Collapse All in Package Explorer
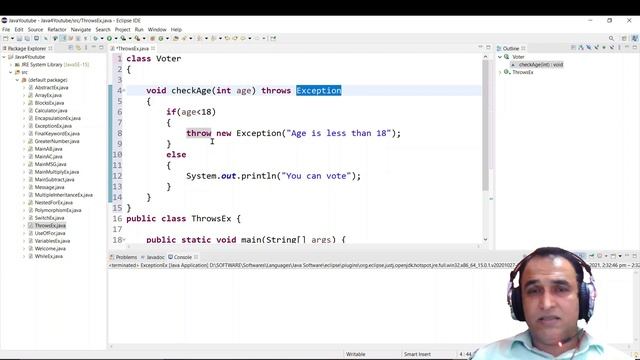The image size is (640, 360). [x=71, y=48]
